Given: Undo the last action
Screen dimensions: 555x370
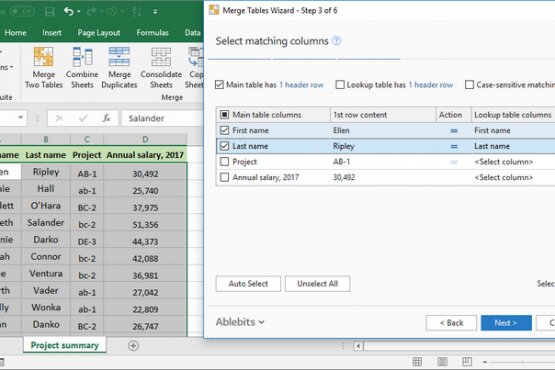Looking at the screenshot, I should [x=69, y=12].
